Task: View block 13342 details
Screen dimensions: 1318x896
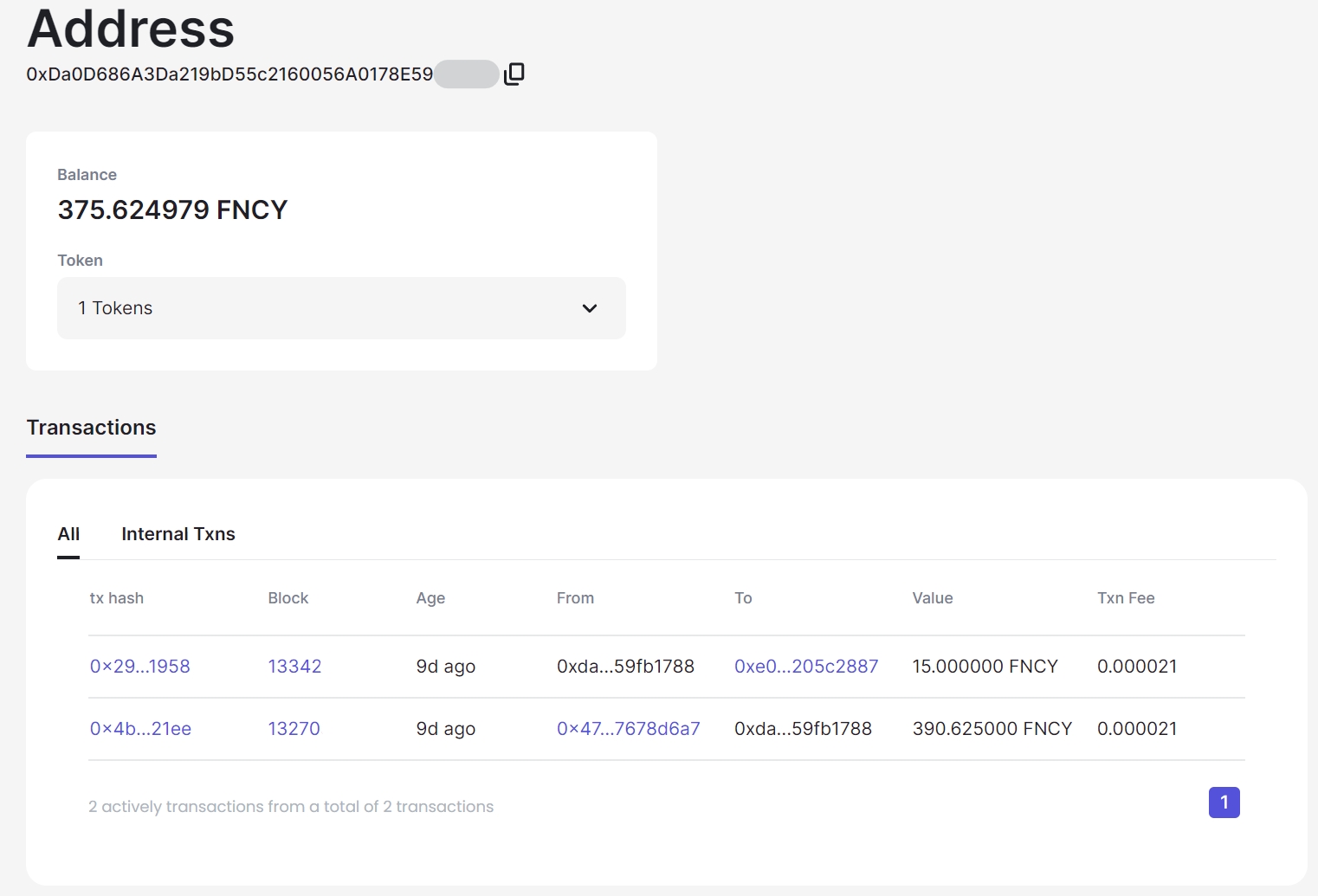Action: coord(294,667)
